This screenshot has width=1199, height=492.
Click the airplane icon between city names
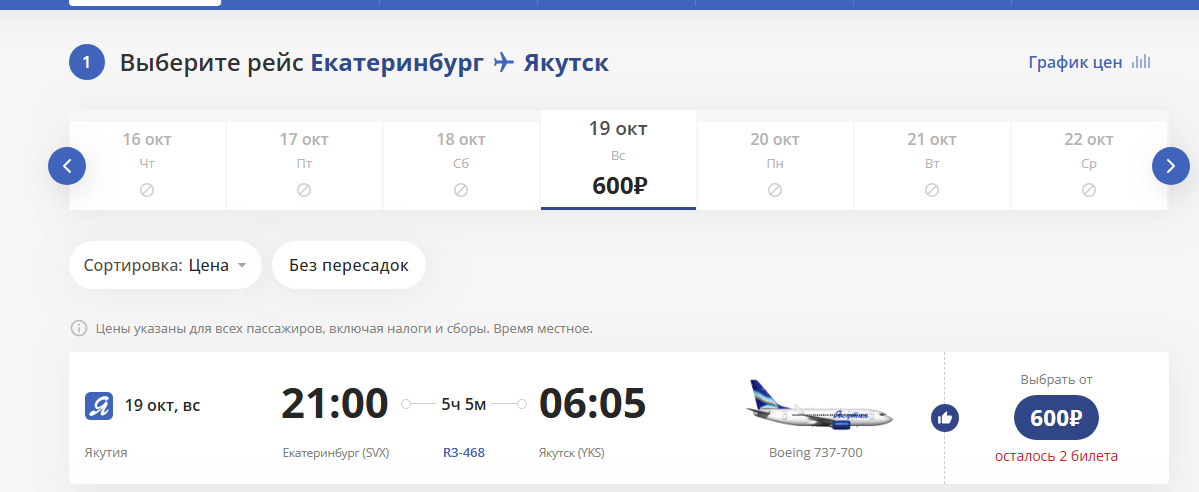504,63
